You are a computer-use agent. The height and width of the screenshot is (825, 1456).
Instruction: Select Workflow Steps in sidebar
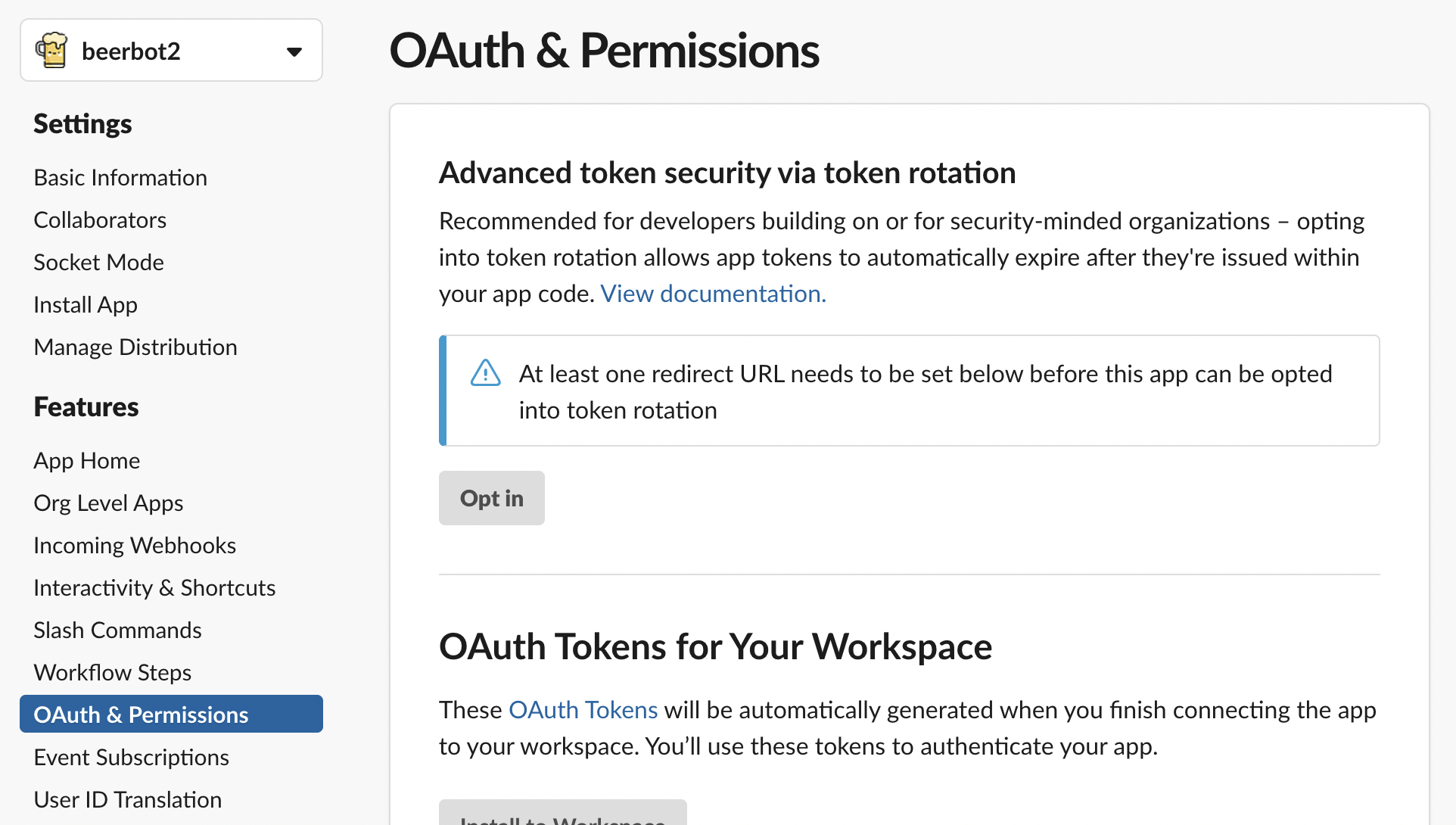click(112, 673)
